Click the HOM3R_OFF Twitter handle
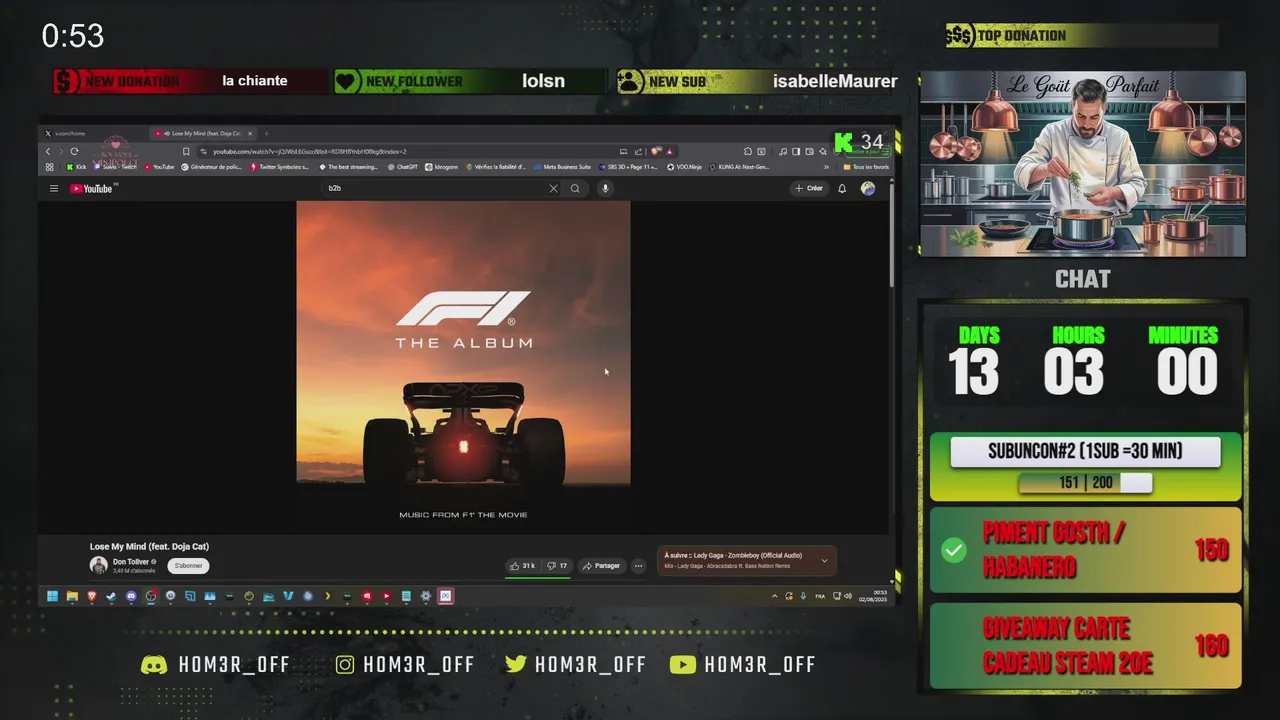Viewport: 1280px width, 720px height. (x=575, y=665)
